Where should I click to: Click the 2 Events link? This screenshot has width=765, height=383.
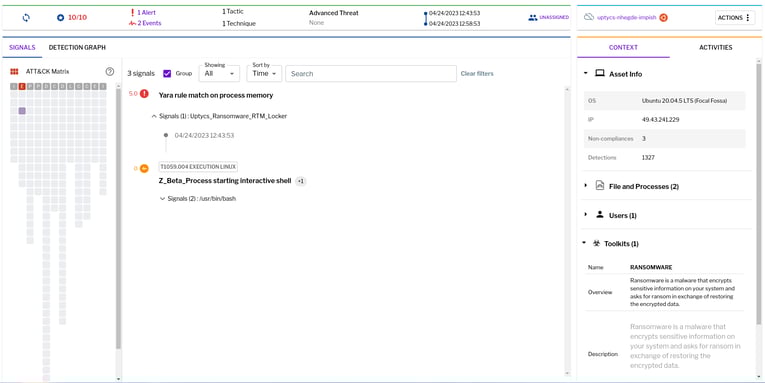pos(149,23)
